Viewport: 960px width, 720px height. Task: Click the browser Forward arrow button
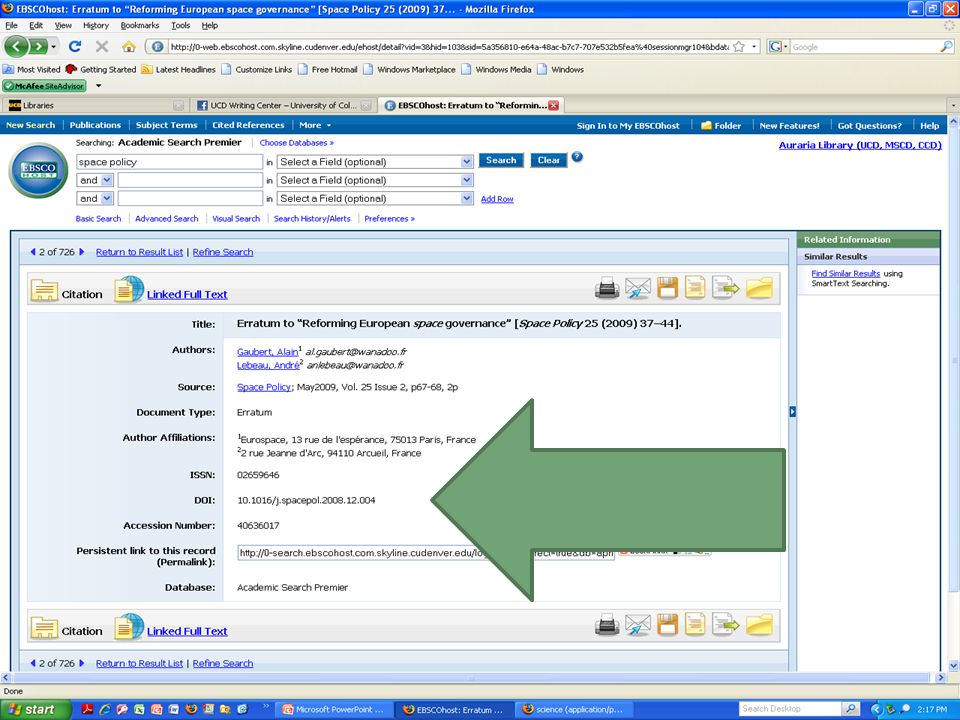[x=38, y=47]
